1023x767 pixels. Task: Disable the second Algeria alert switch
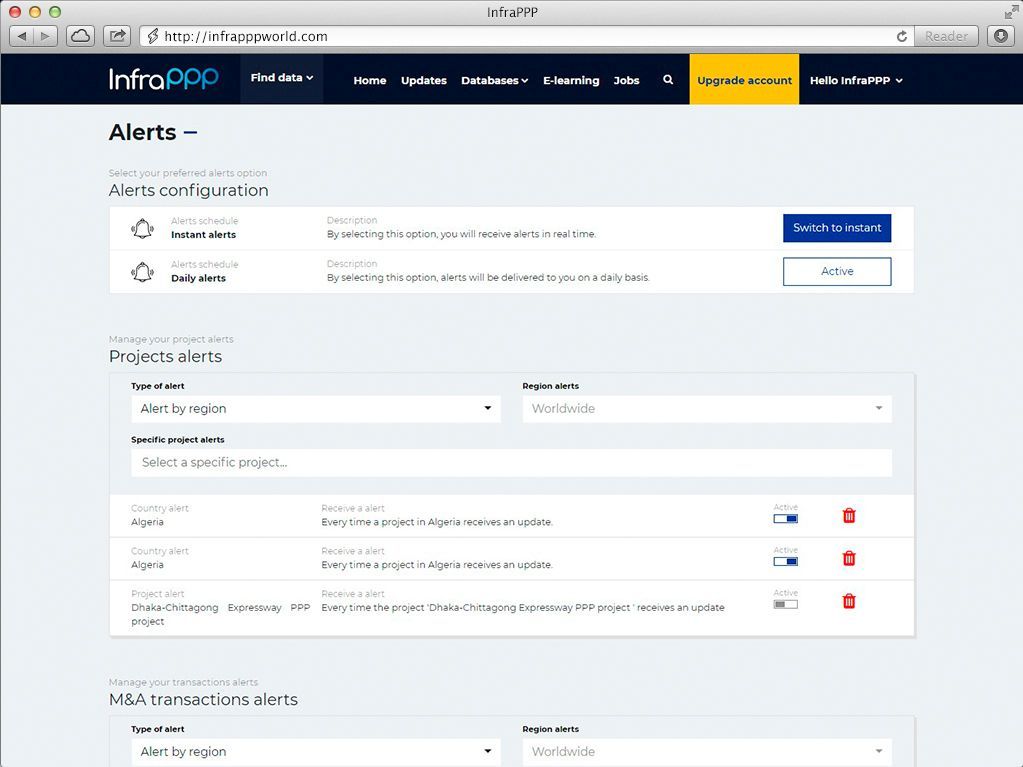tap(785, 562)
